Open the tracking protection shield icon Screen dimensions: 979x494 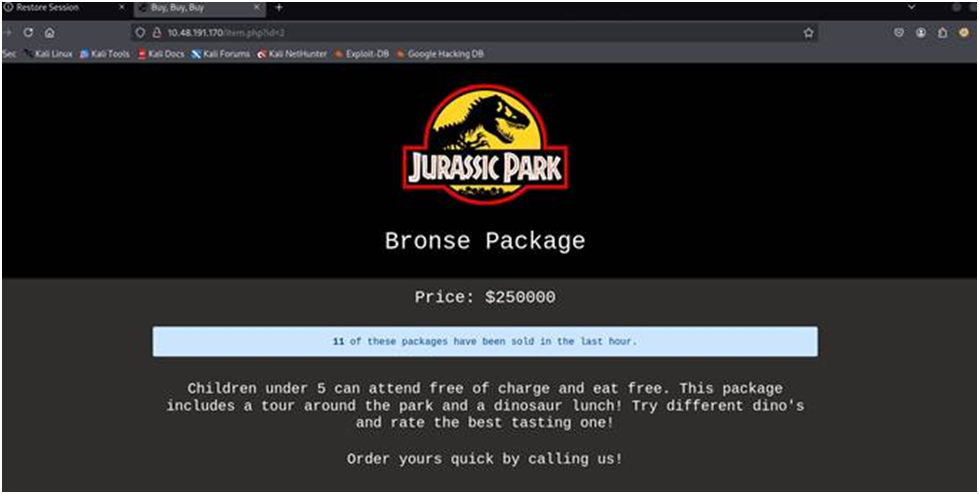click(140, 33)
